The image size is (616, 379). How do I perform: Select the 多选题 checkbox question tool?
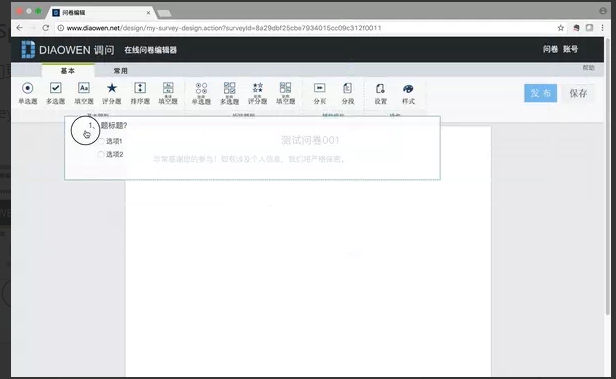[55, 93]
